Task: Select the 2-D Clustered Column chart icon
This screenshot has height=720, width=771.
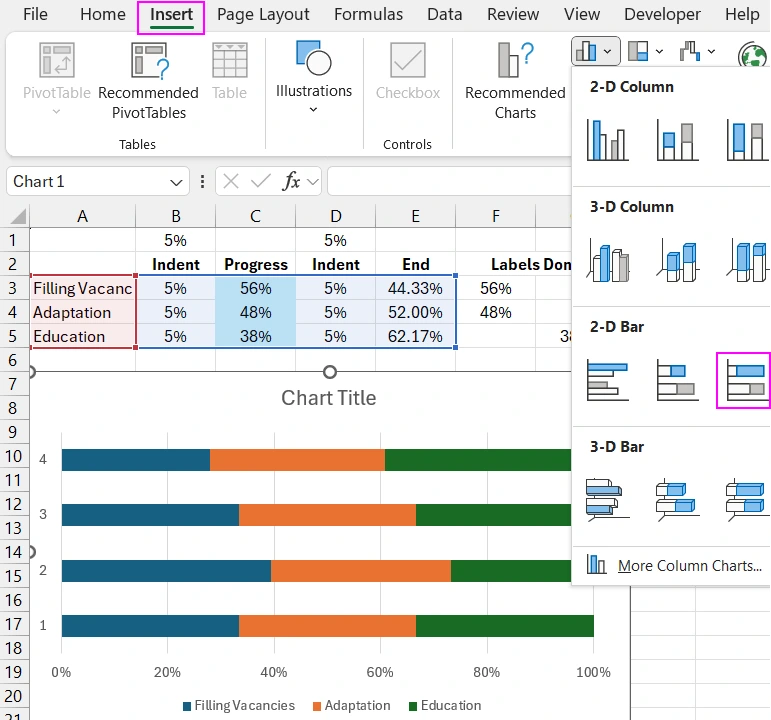Action: [x=608, y=140]
